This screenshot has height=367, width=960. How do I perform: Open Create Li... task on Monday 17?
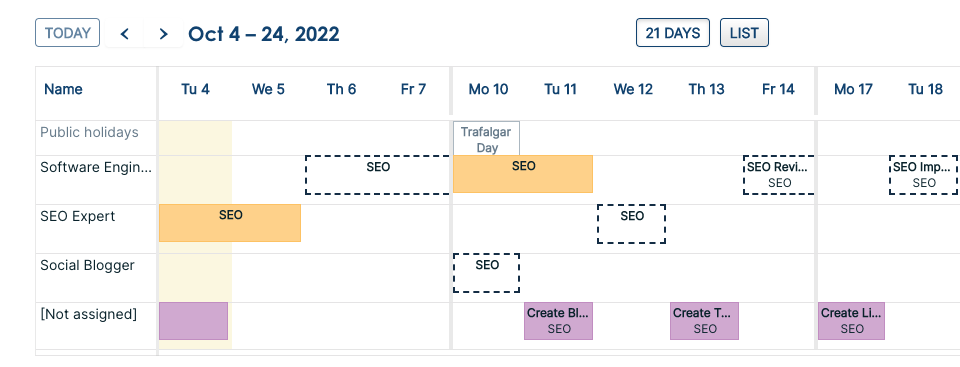click(852, 320)
